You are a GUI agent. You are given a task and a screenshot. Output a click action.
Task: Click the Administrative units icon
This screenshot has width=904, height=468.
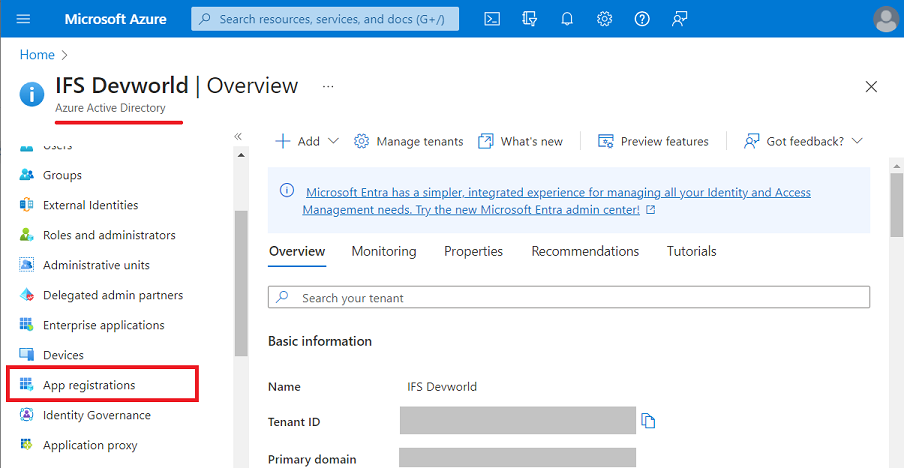(x=27, y=265)
